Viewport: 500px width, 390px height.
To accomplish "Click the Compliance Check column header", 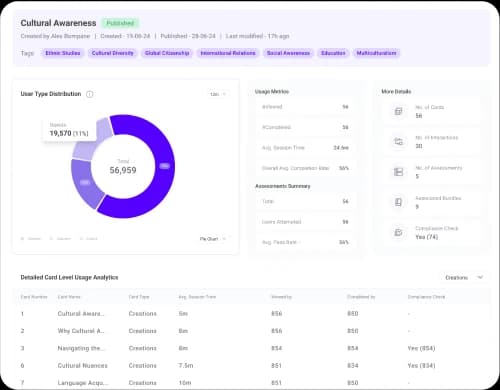I will coord(426,297).
